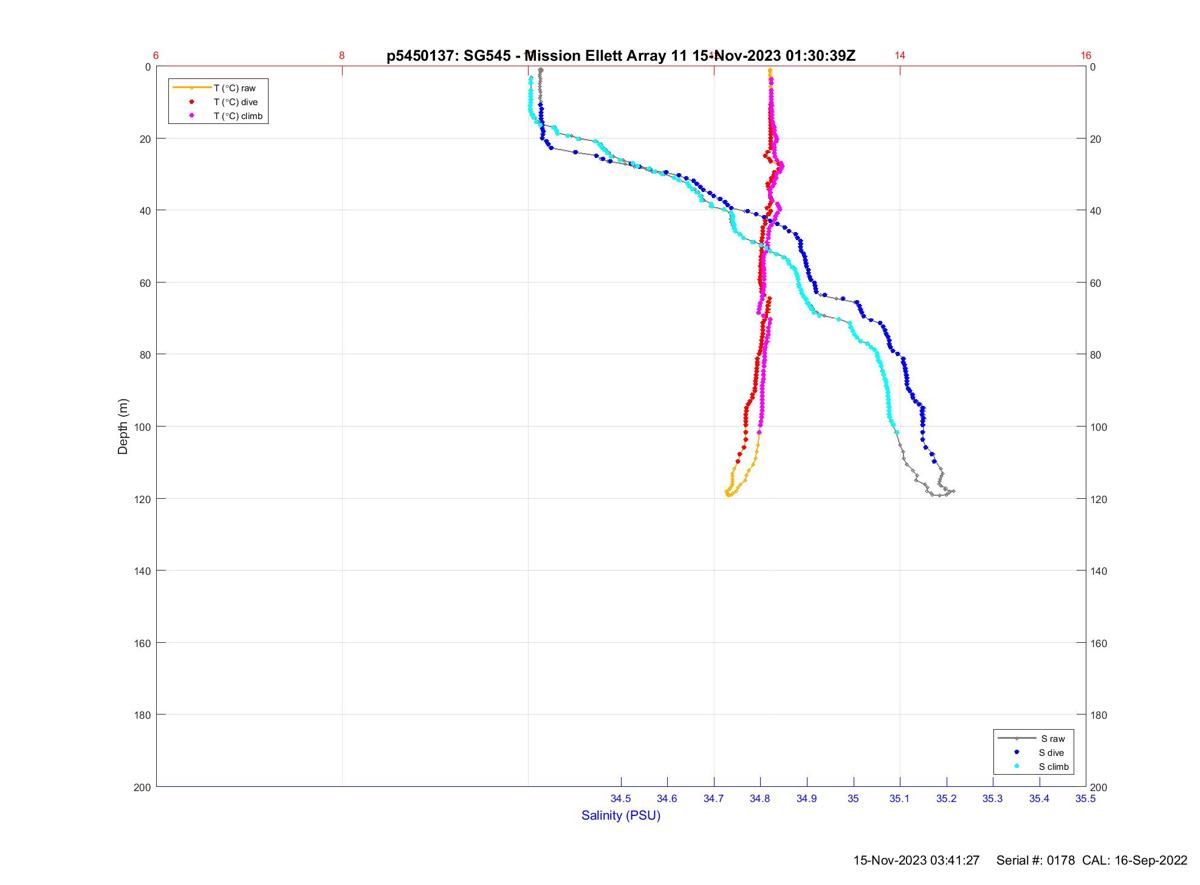Click salinity tick label '34.9'
The width and height of the screenshot is (1200, 885).
coord(807,798)
